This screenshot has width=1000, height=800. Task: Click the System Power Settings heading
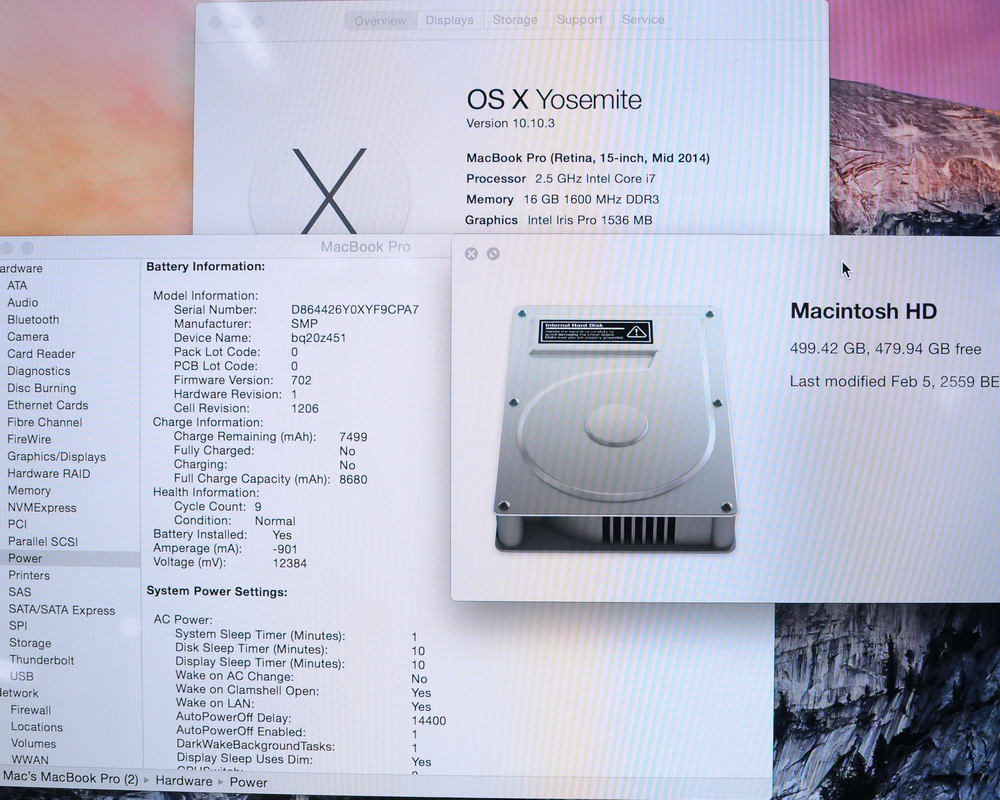[x=217, y=591]
